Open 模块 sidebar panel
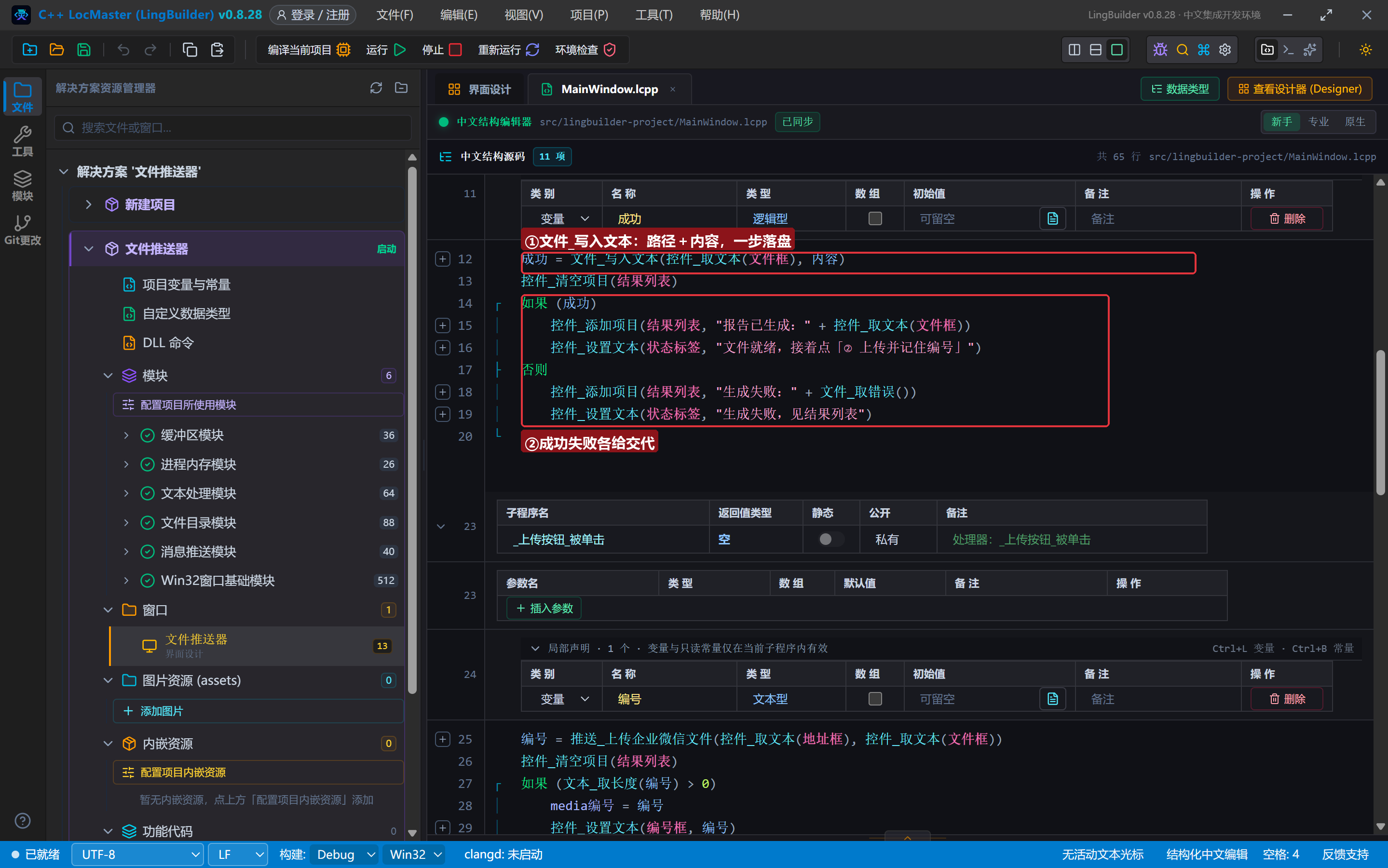The width and height of the screenshot is (1388, 868). click(x=22, y=186)
